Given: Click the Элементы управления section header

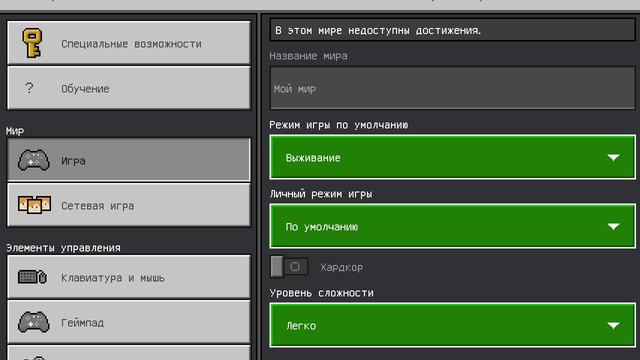Looking at the screenshot, I should pyautogui.click(x=63, y=248).
